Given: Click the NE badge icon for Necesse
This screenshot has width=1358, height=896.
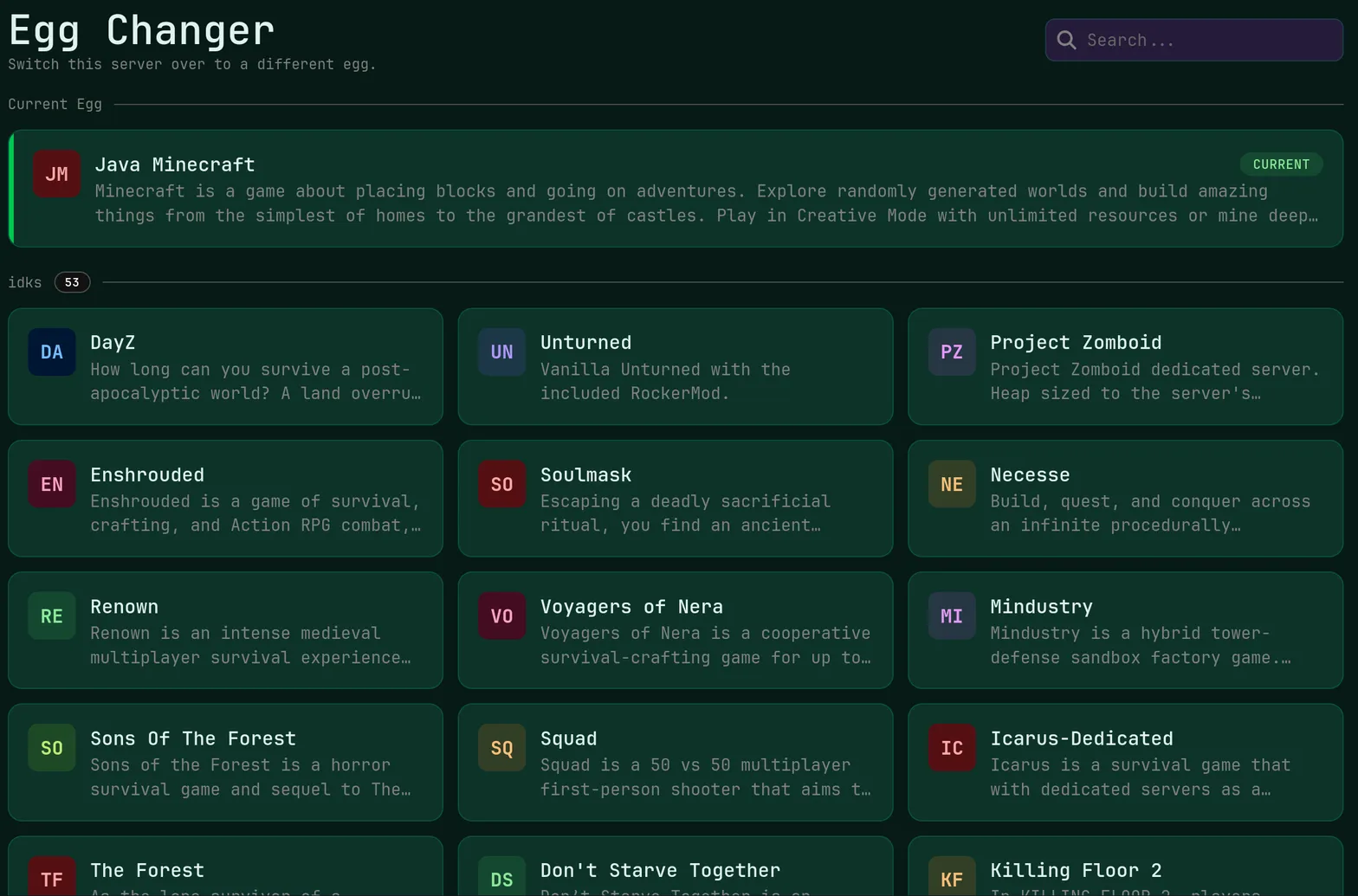Looking at the screenshot, I should point(952,484).
